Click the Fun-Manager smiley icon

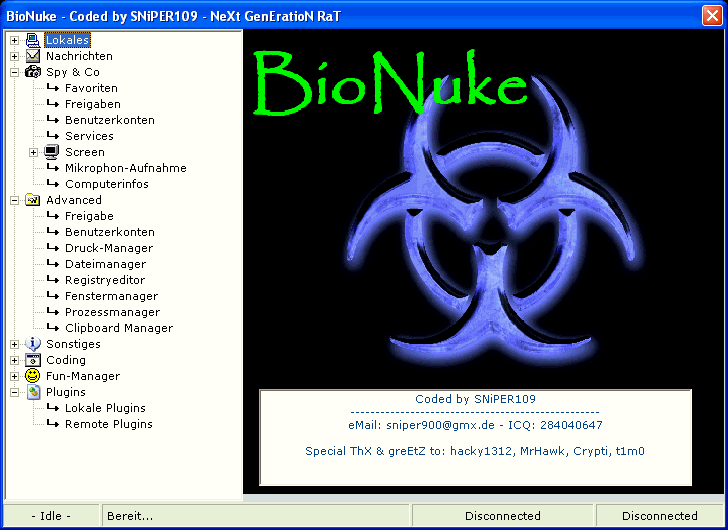[x=33, y=376]
